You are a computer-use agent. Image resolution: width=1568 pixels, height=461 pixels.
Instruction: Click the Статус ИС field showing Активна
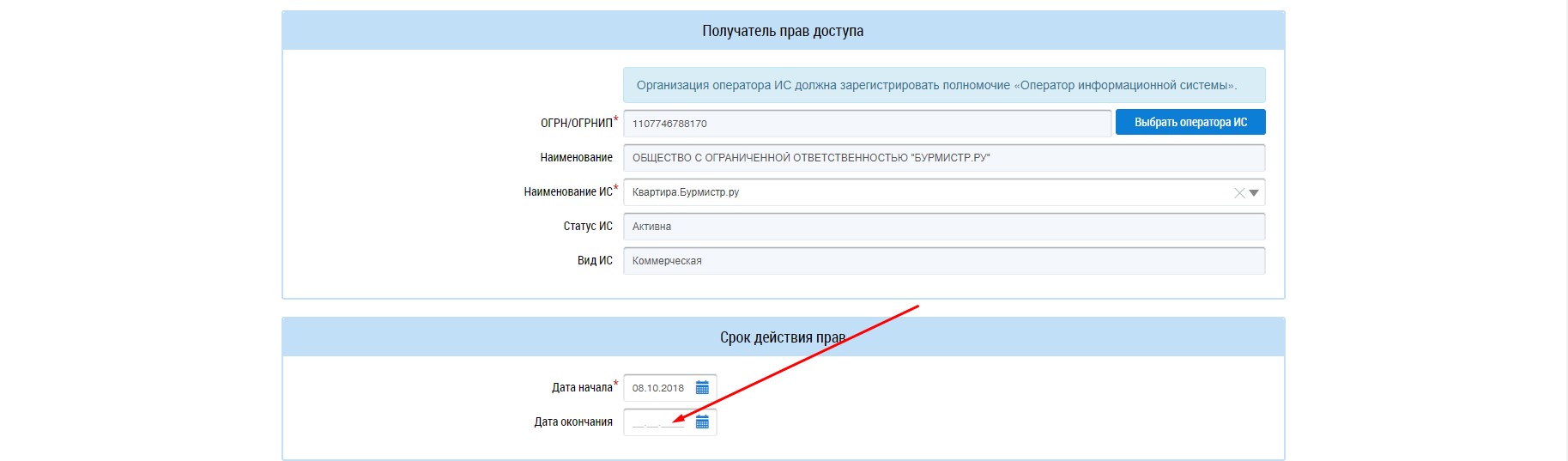pos(944,227)
